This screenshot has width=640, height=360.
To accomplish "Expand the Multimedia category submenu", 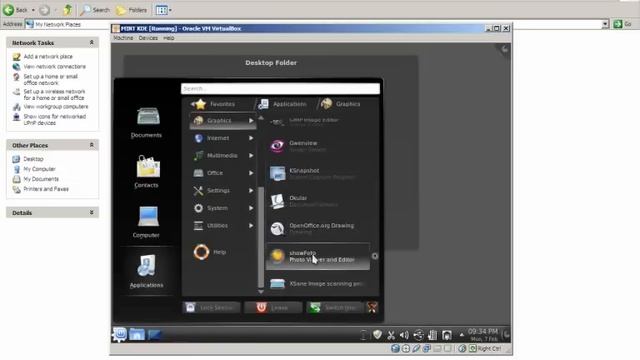I will (x=223, y=156).
